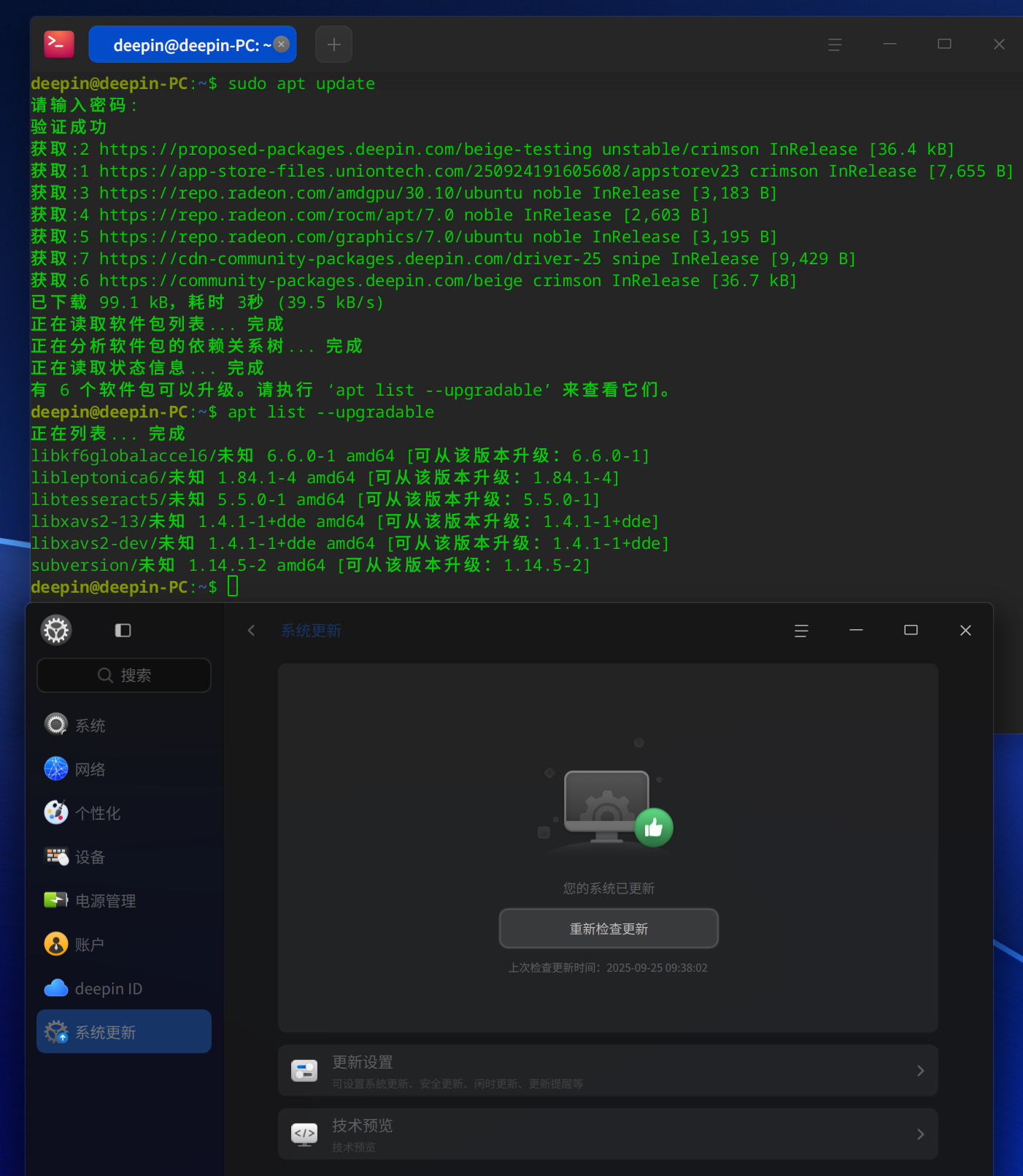Click the 上次检查更新时间 timestamp text

point(608,968)
